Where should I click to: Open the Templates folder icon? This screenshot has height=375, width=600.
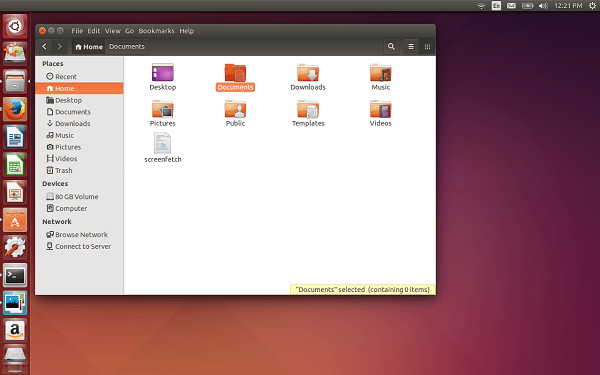coord(308,109)
